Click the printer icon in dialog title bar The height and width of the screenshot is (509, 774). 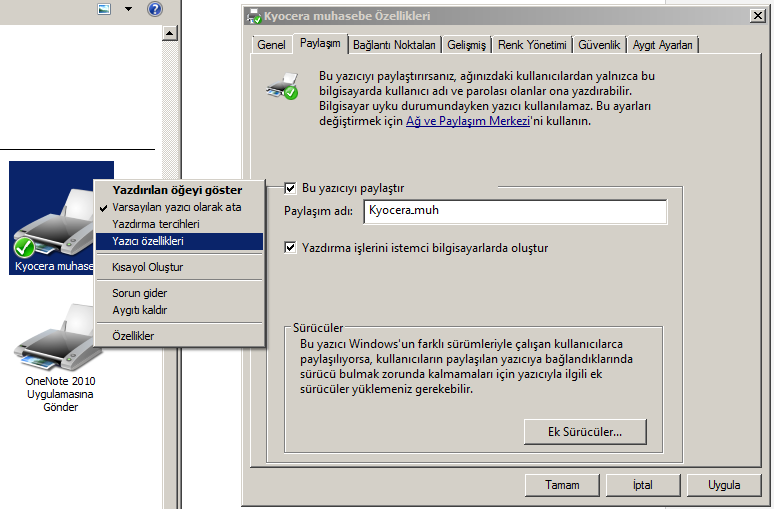tap(254, 16)
